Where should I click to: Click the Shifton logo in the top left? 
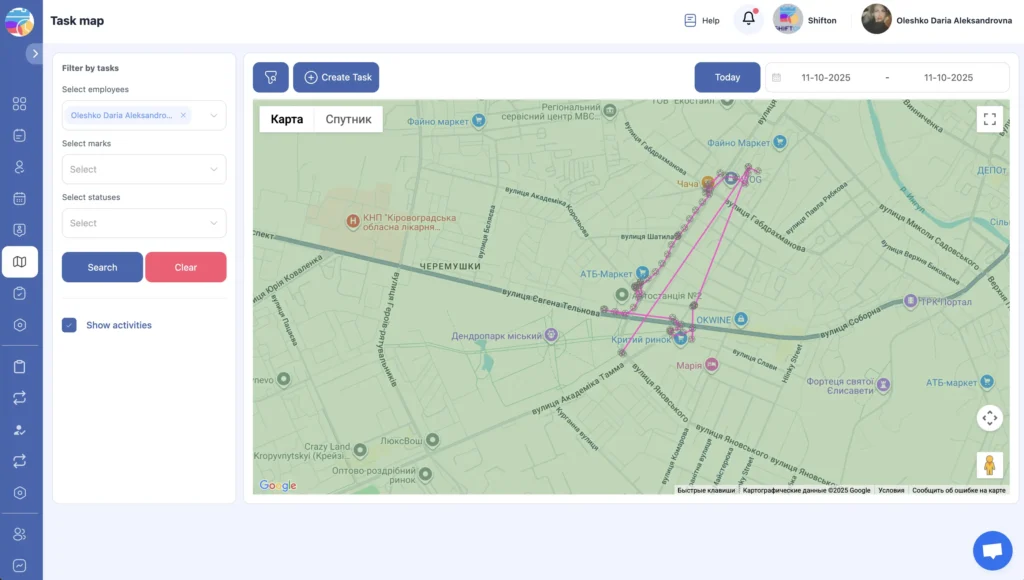coord(18,20)
